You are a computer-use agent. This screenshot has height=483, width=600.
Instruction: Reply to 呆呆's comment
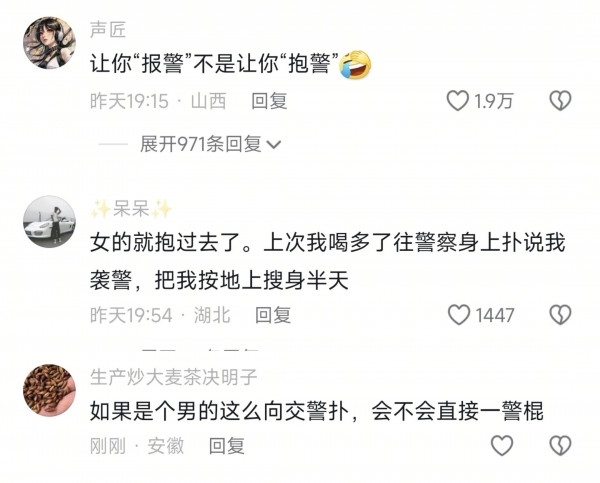pyautogui.click(x=273, y=315)
